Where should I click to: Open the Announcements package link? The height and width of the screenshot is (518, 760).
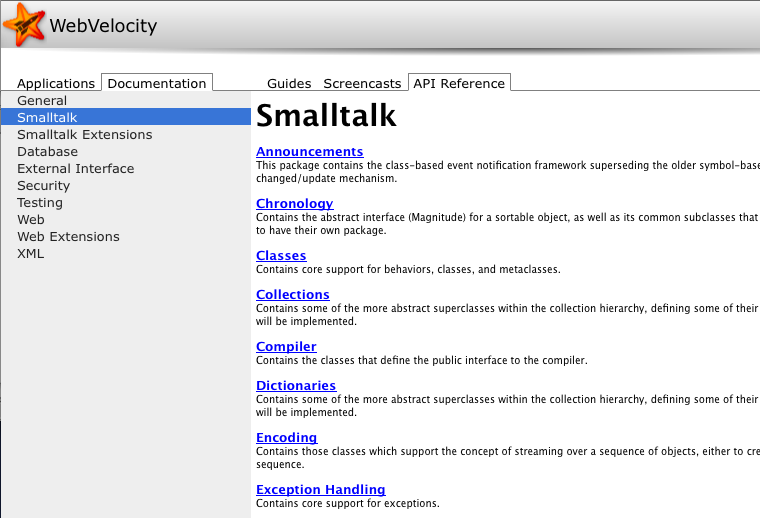pyautogui.click(x=309, y=152)
